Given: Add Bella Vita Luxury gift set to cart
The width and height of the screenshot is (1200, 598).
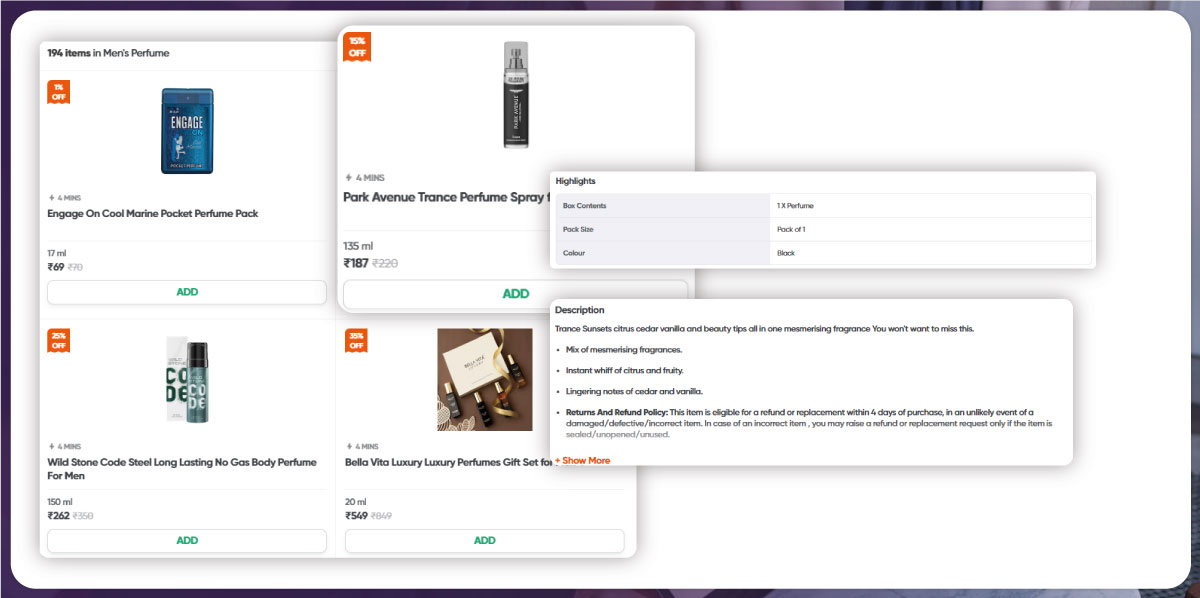Looking at the screenshot, I should click(485, 540).
